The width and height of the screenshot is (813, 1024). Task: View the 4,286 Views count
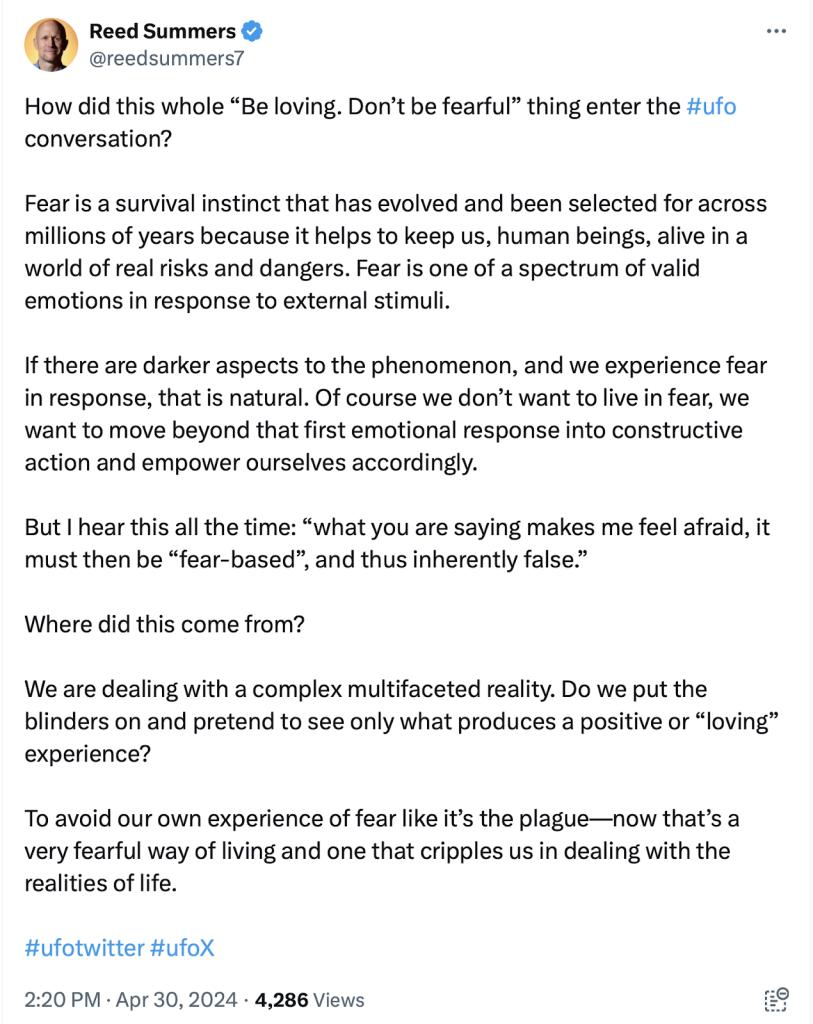(x=309, y=1000)
